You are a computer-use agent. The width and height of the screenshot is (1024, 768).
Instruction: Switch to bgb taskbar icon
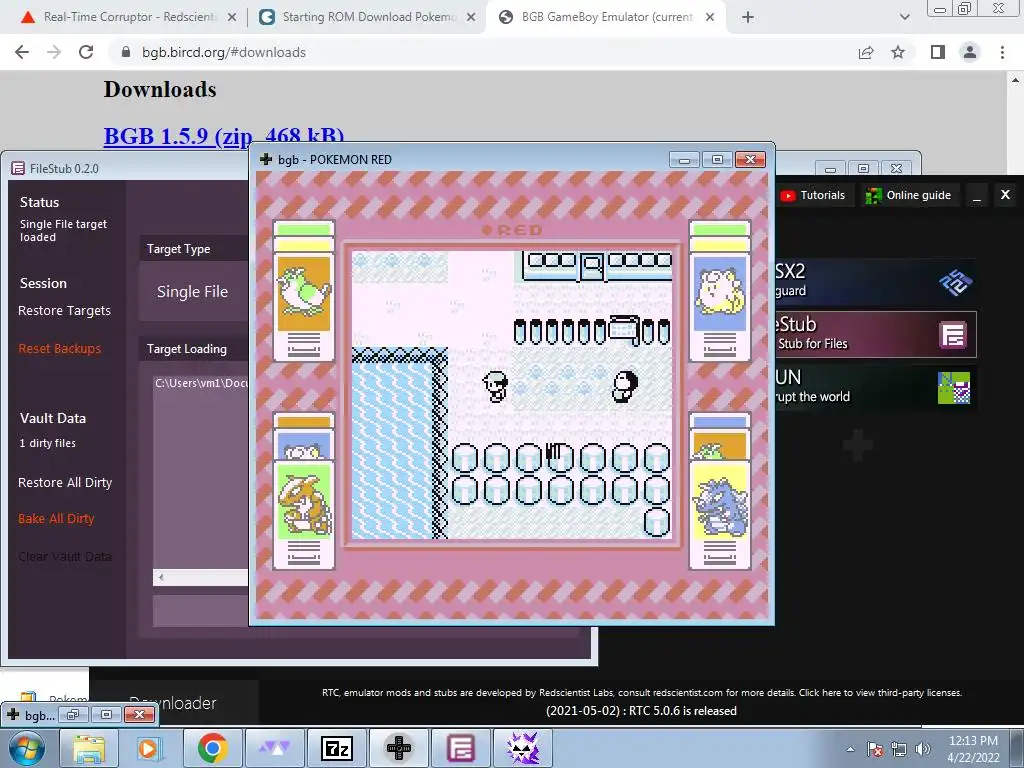pyautogui.click(x=399, y=748)
